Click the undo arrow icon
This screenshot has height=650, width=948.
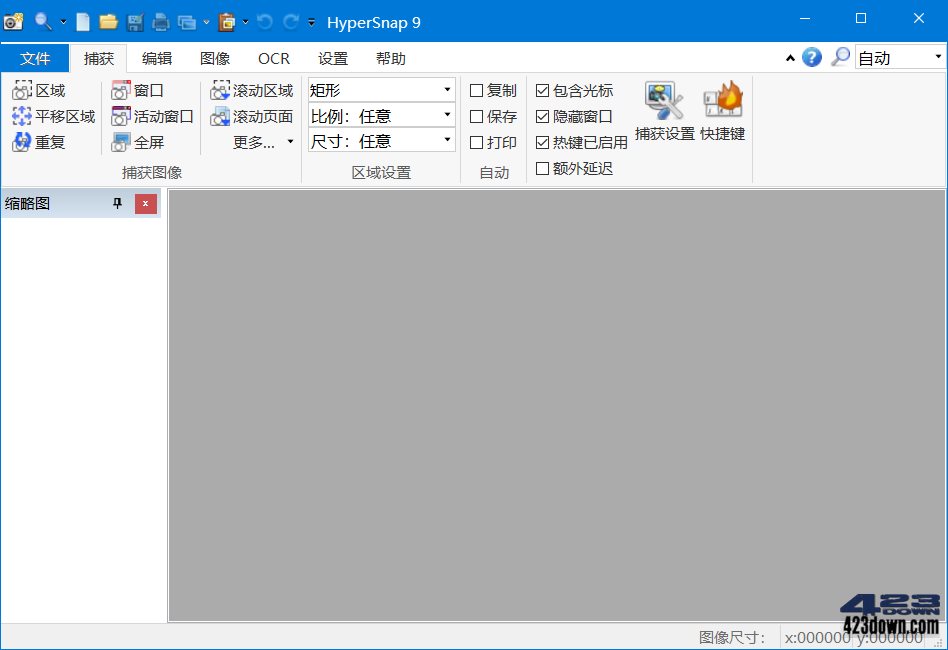[264, 22]
